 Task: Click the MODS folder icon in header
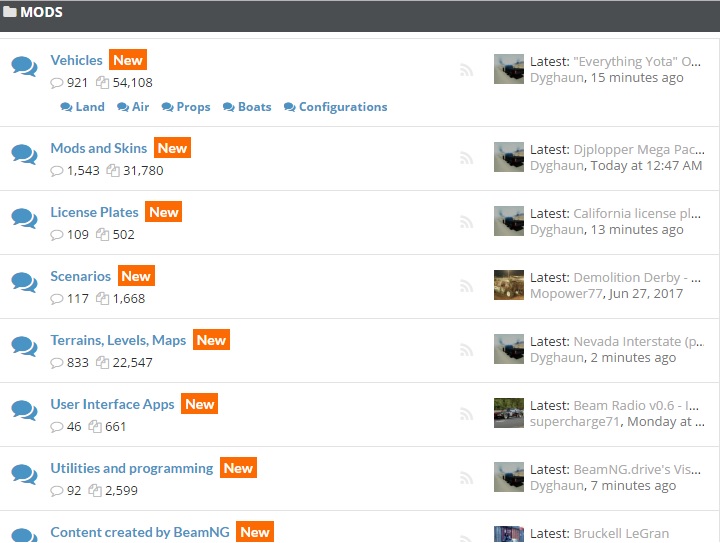tap(10, 11)
